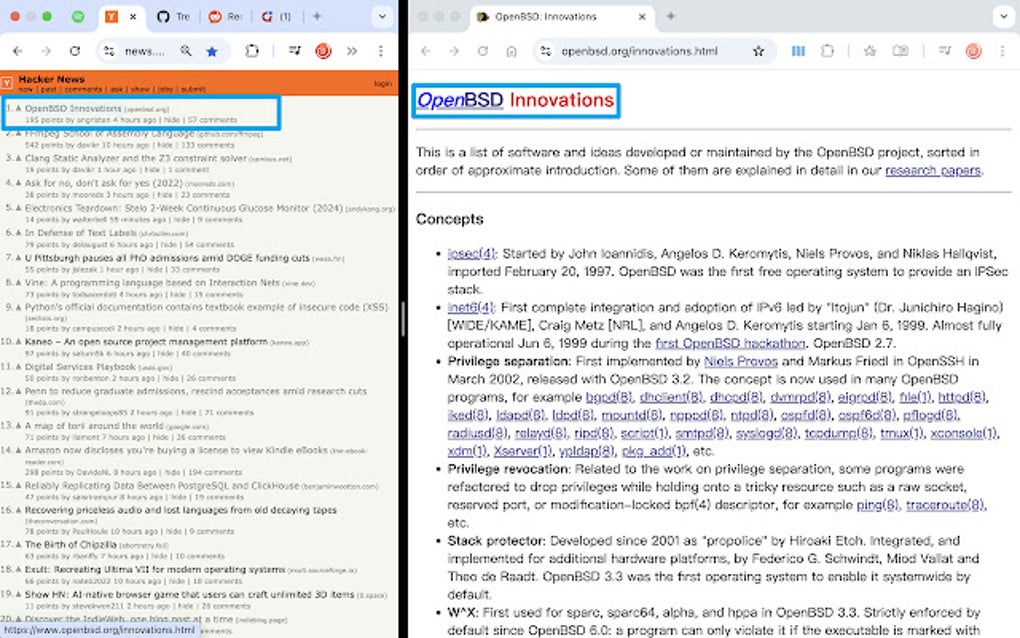Click the Reddit extension icon in left toolbar
The width and height of the screenshot is (1020, 638).
[x=322, y=50]
